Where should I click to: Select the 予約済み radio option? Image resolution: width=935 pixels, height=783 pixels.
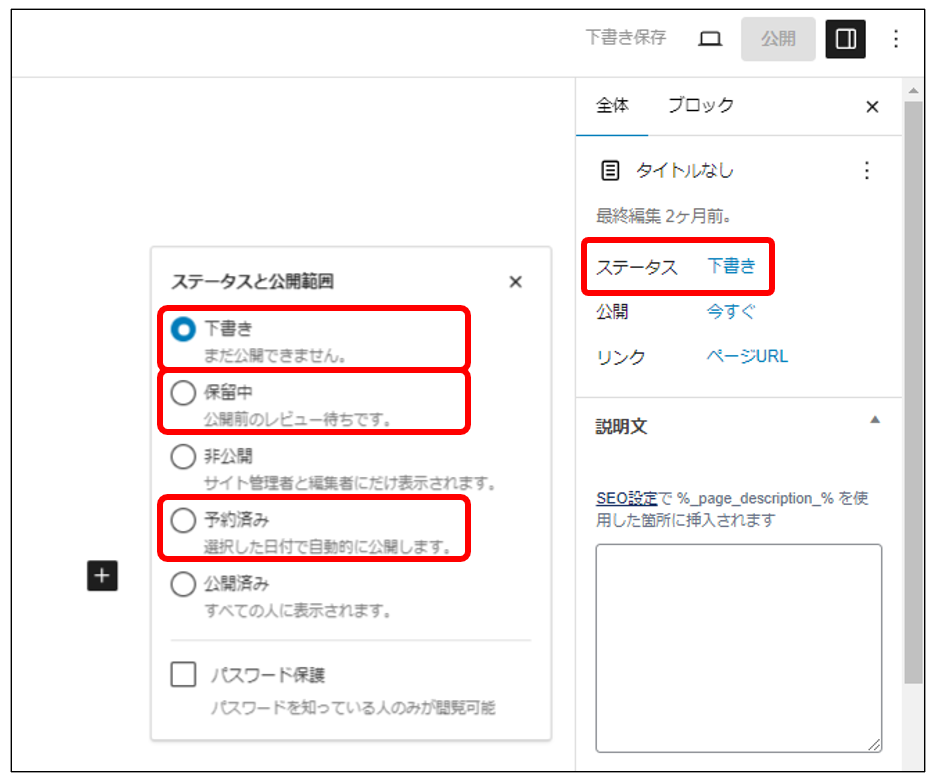pos(183,521)
